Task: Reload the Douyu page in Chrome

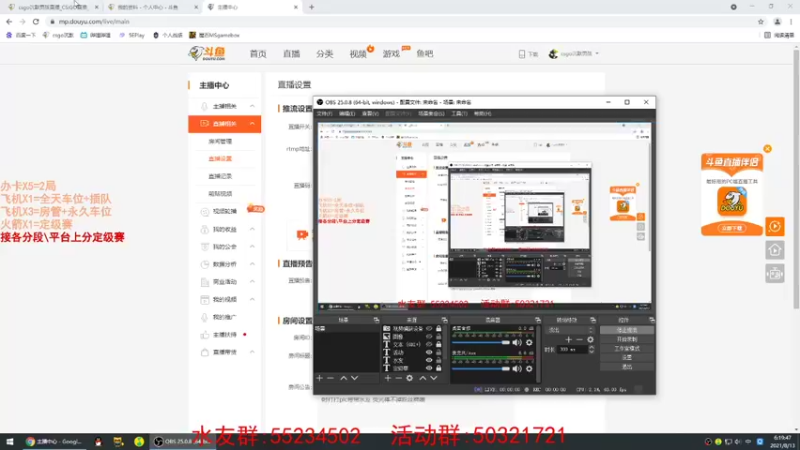Action: (36, 21)
